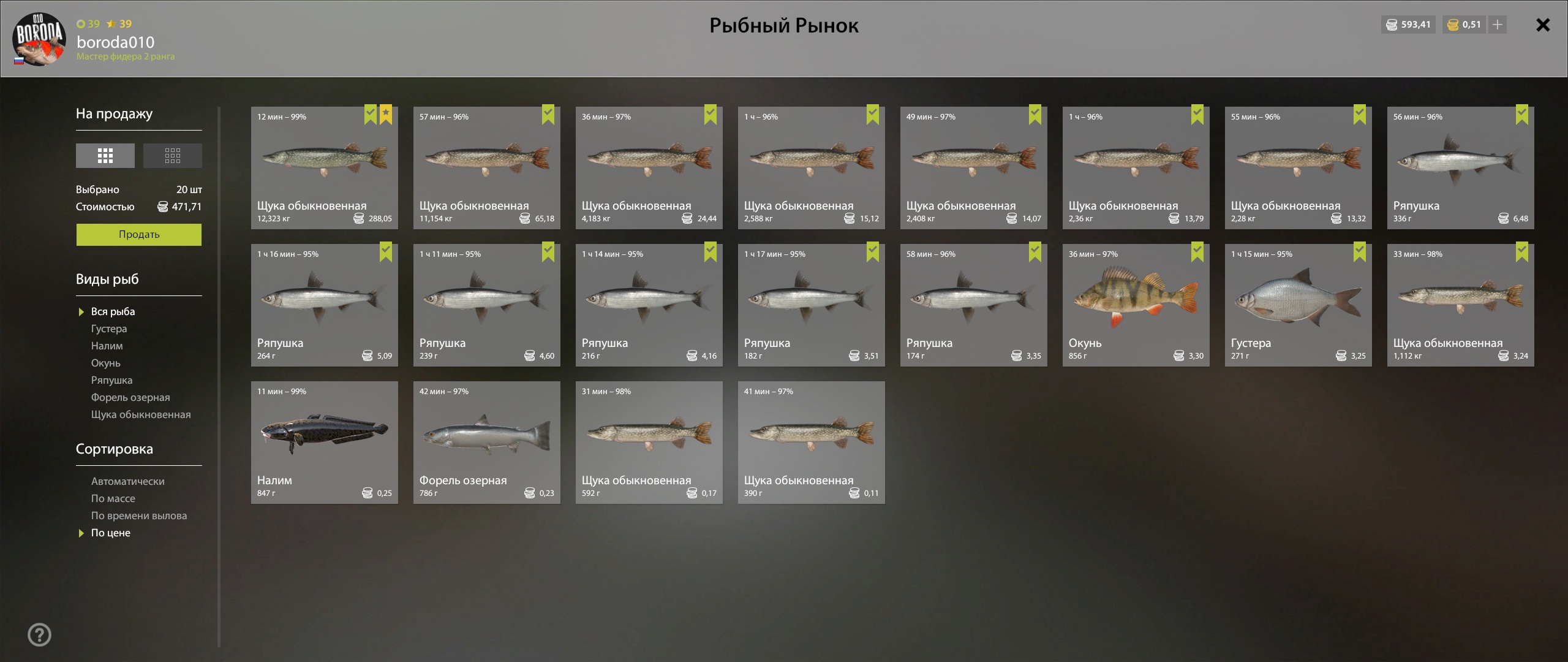Close the fish market window
Image resolution: width=1568 pixels, height=662 pixels.
click(1543, 25)
